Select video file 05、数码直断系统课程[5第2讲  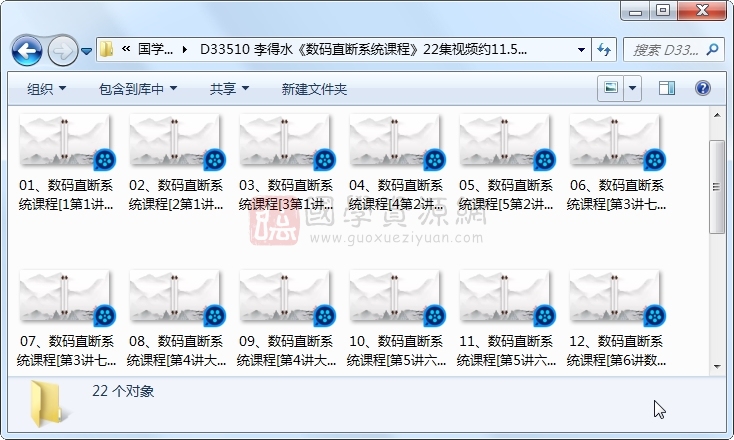point(506,162)
